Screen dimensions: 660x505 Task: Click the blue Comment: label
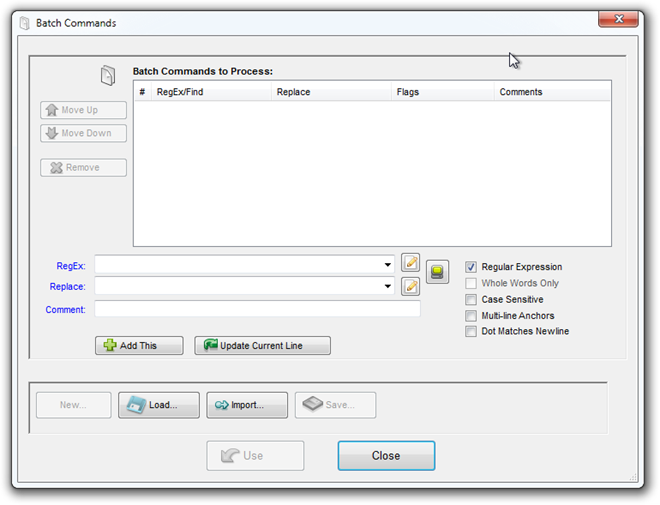(x=65, y=310)
